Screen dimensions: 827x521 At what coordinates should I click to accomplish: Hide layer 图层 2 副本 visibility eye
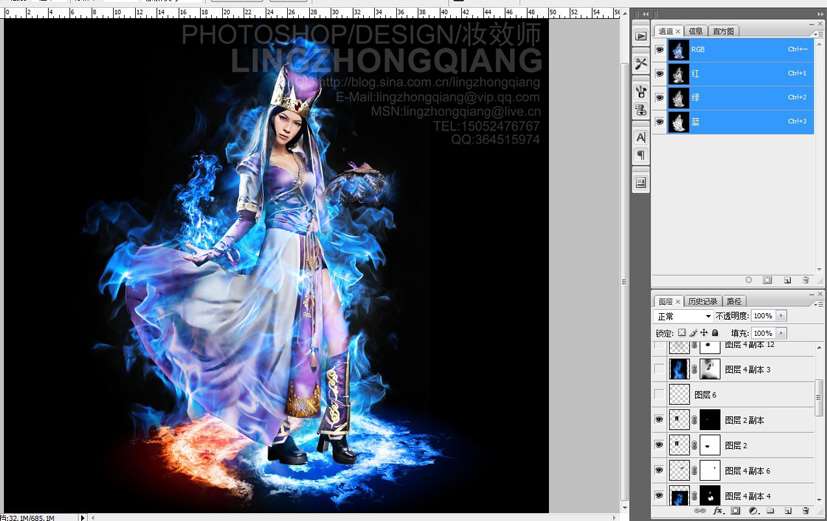[659, 420]
